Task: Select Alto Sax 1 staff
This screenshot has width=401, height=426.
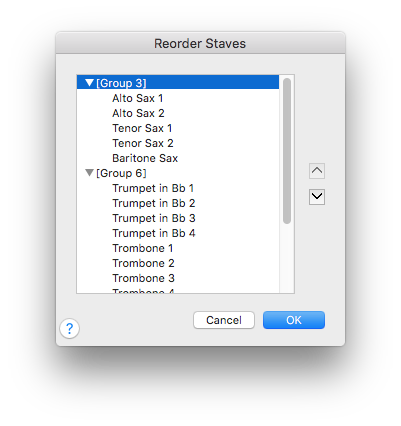Action: point(178,98)
